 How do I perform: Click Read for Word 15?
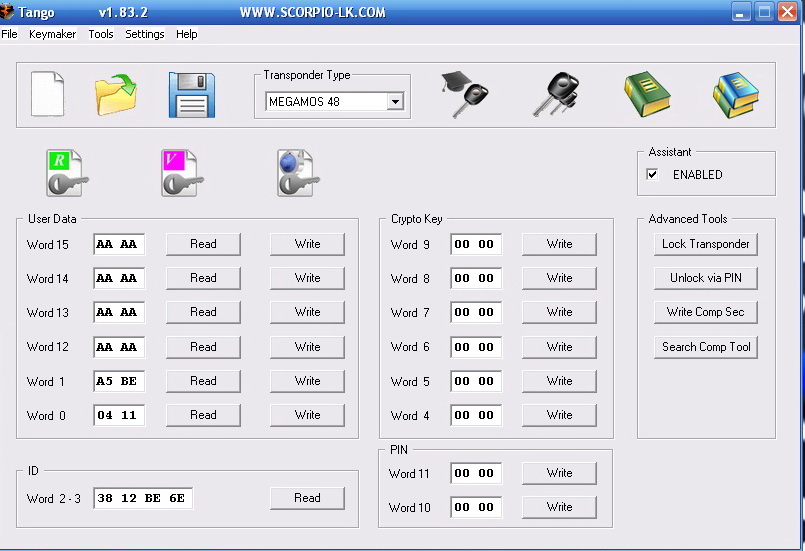click(203, 244)
